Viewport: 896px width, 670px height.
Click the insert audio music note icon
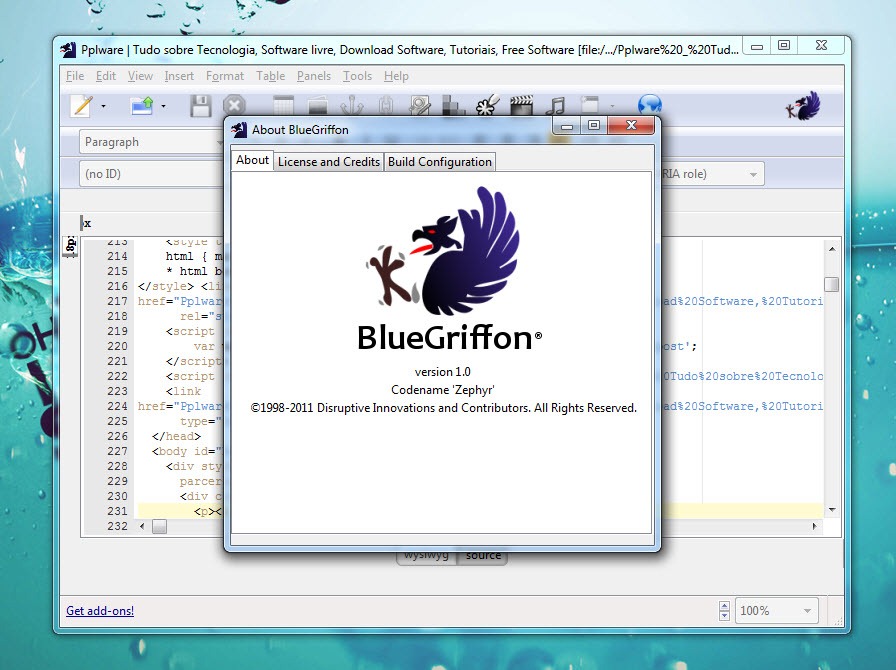tap(555, 106)
